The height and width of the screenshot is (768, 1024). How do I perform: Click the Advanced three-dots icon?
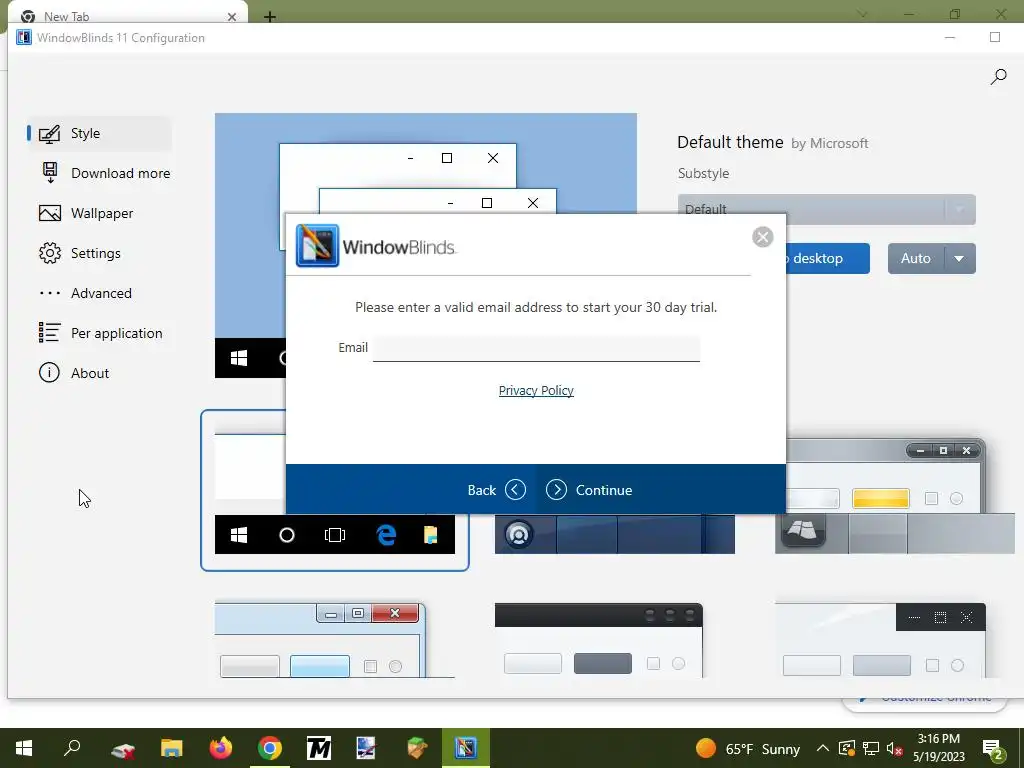[50, 293]
